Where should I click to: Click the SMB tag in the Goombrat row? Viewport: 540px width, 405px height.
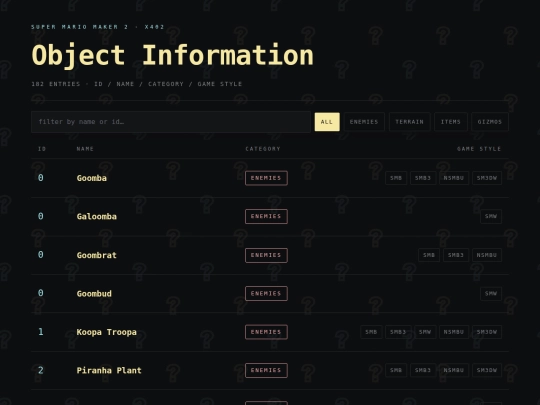pos(429,255)
